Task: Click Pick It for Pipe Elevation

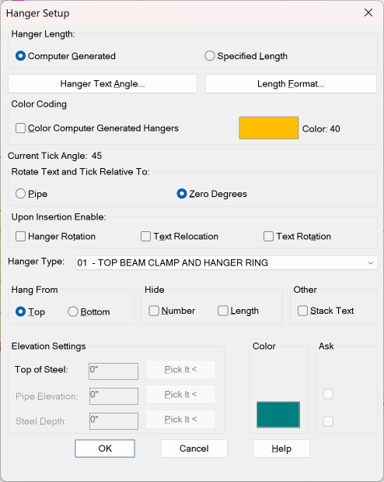Action: pyautogui.click(x=181, y=394)
